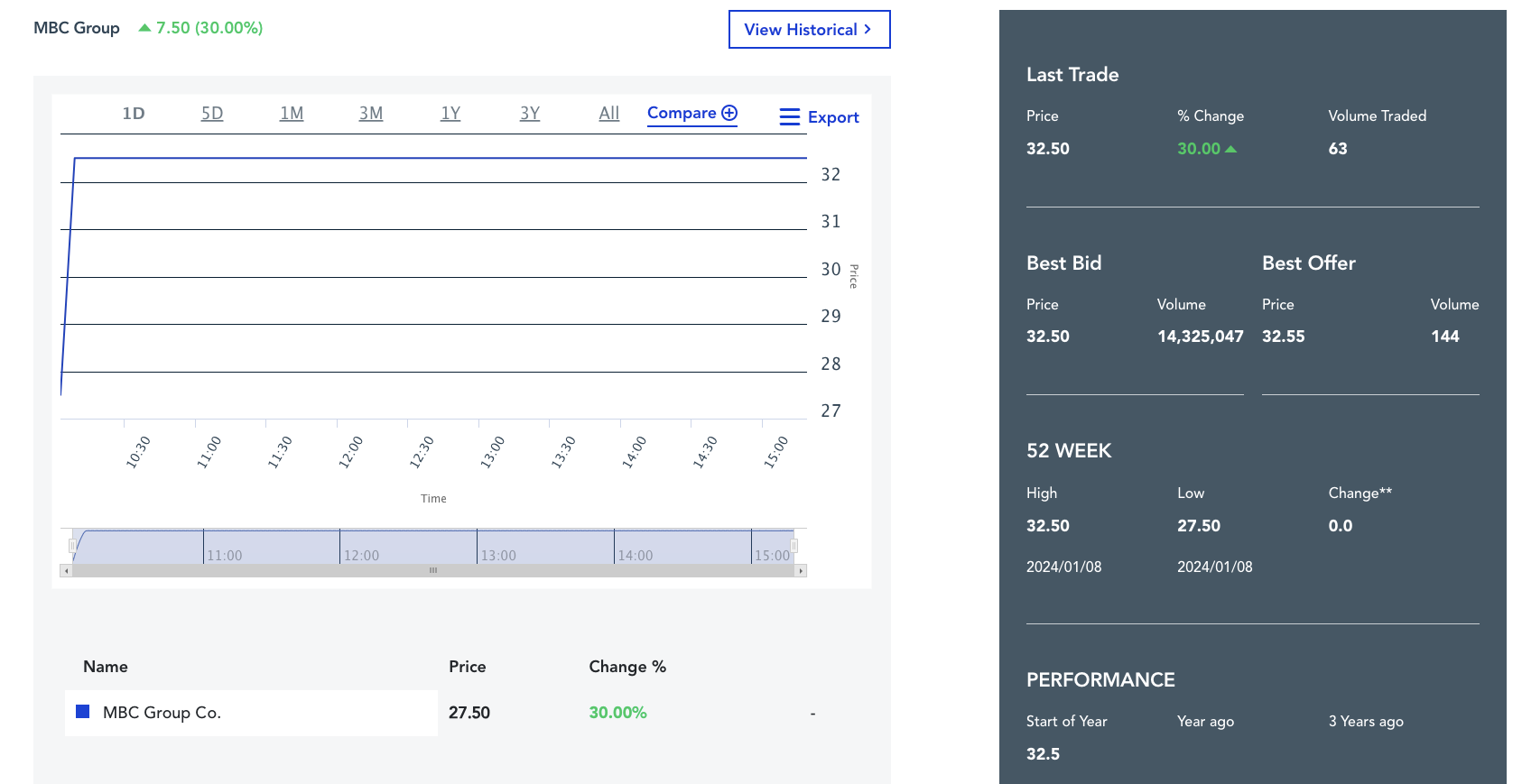
Task: Open the Export dropdown menu
Action: (x=832, y=117)
